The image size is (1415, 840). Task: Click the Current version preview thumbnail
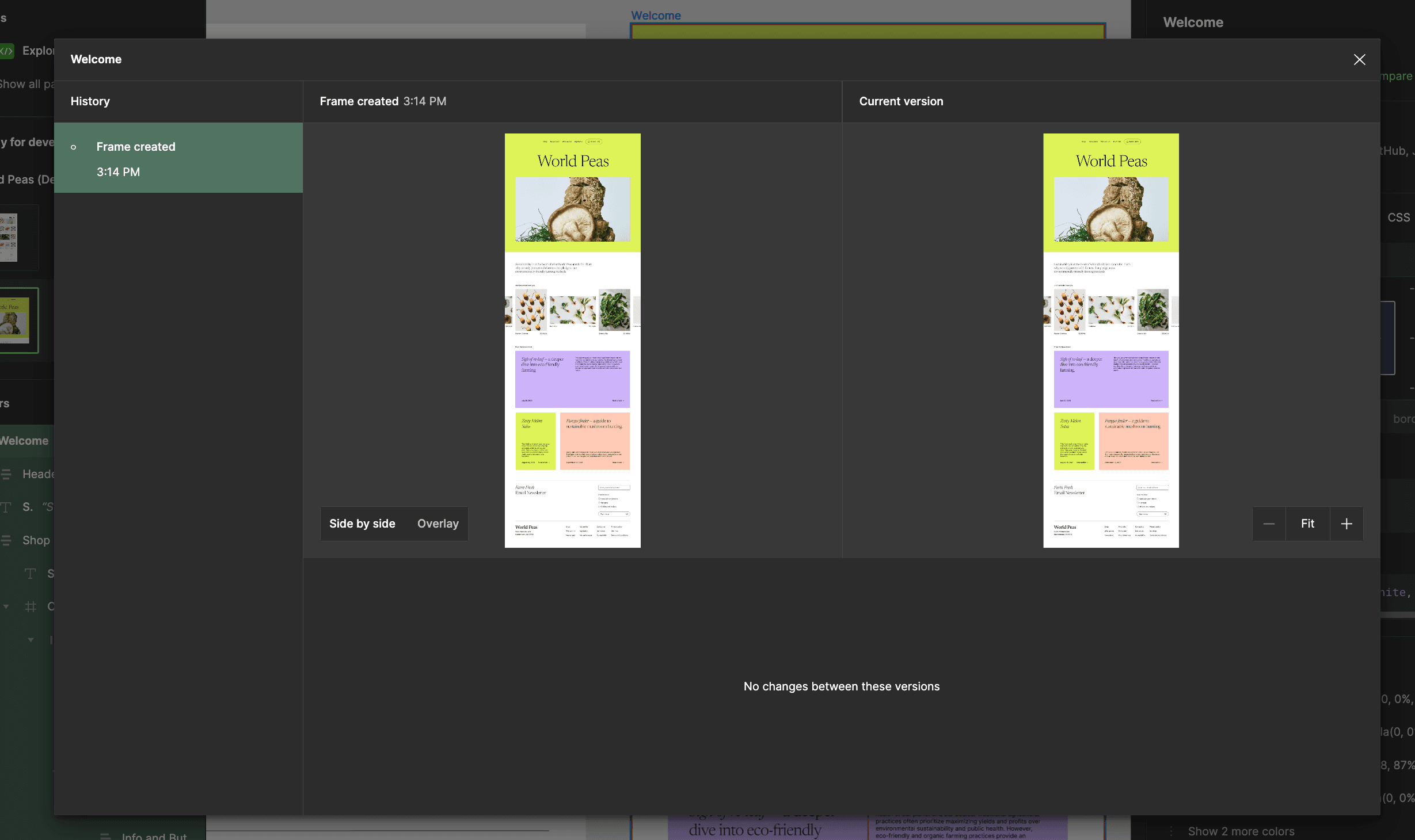tap(1111, 341)
